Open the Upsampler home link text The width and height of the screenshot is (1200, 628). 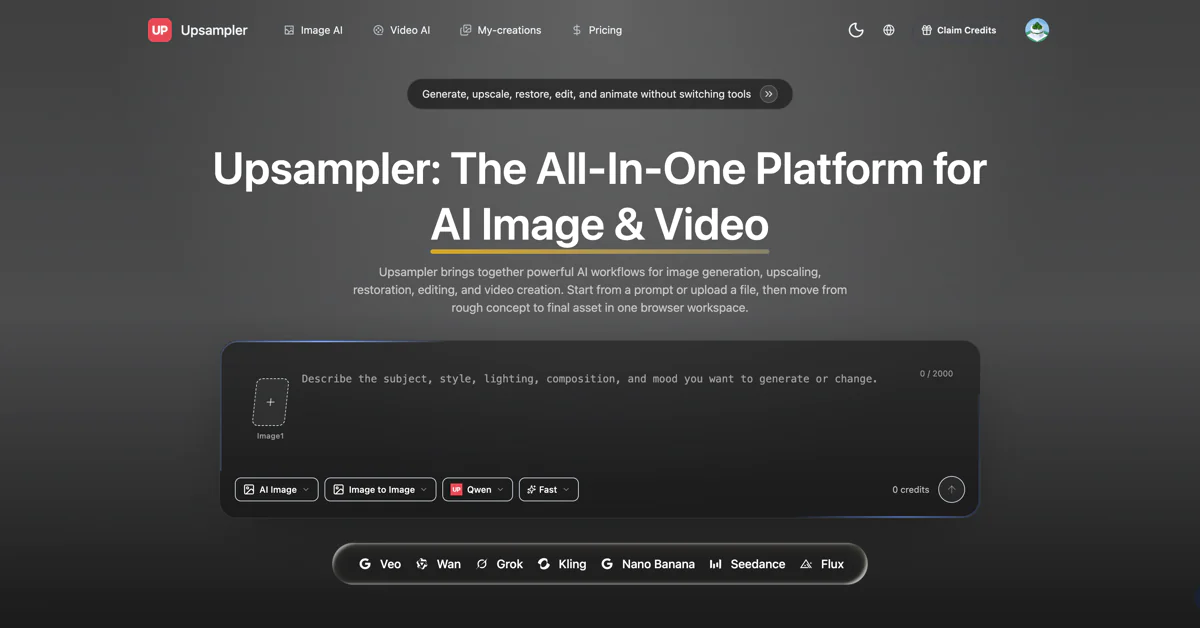tap(214, 30)
